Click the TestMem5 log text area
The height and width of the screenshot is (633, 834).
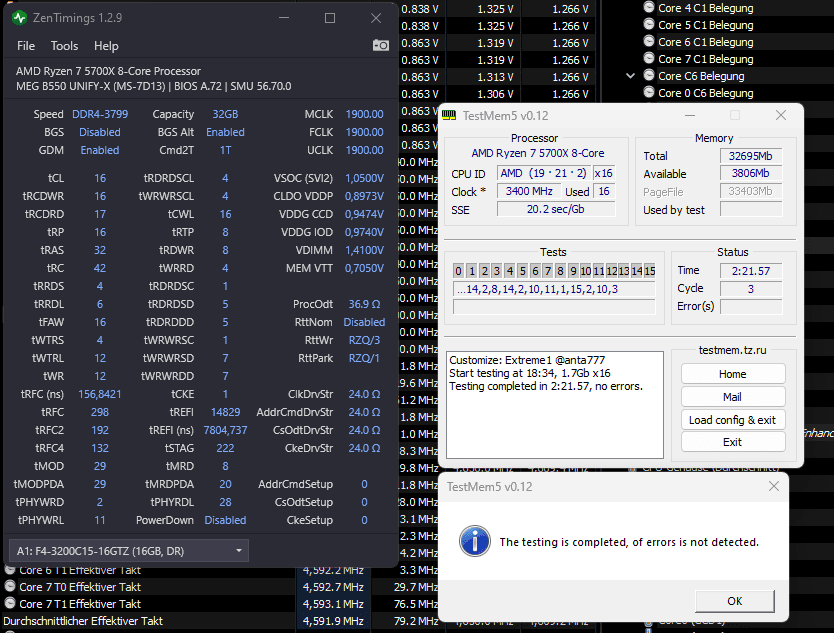click(555, 404)
